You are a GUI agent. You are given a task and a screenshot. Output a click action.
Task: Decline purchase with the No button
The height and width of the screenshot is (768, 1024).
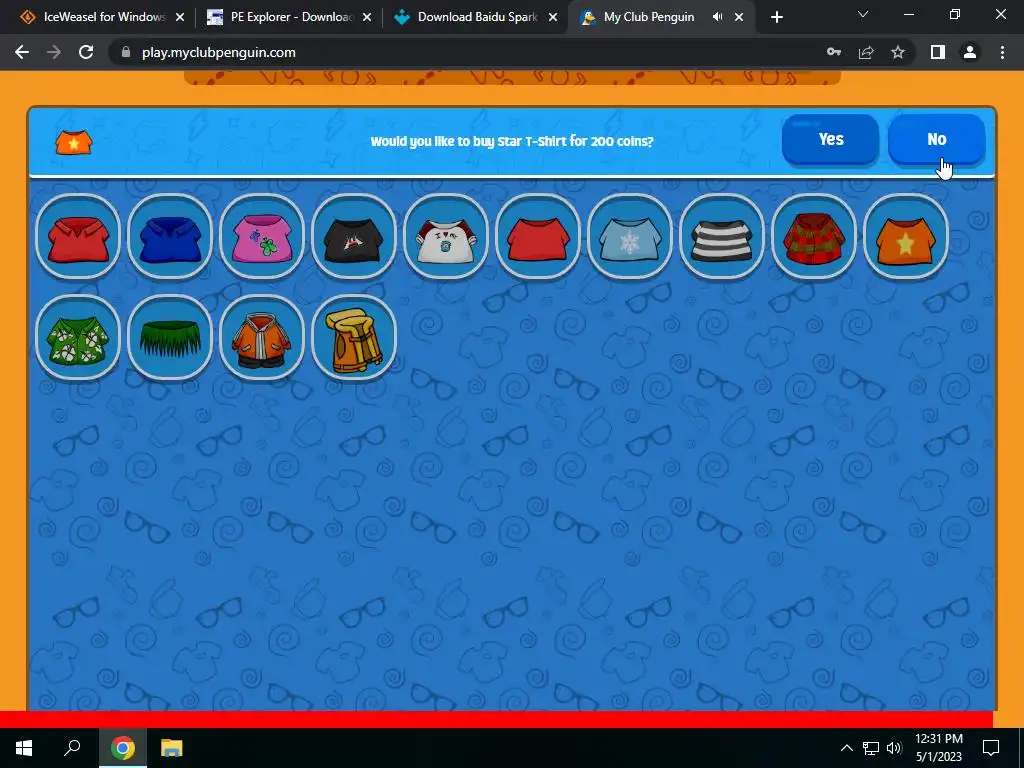(936, 140)
